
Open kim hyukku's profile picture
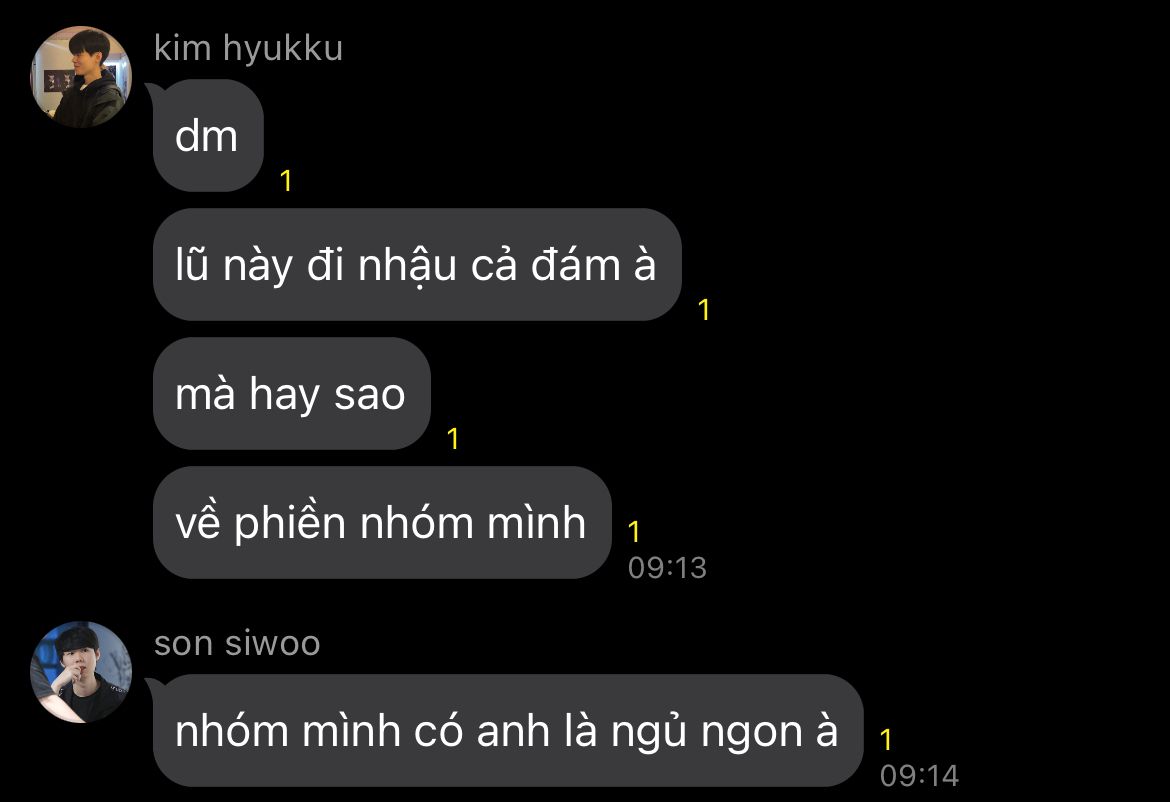point(81,77)
